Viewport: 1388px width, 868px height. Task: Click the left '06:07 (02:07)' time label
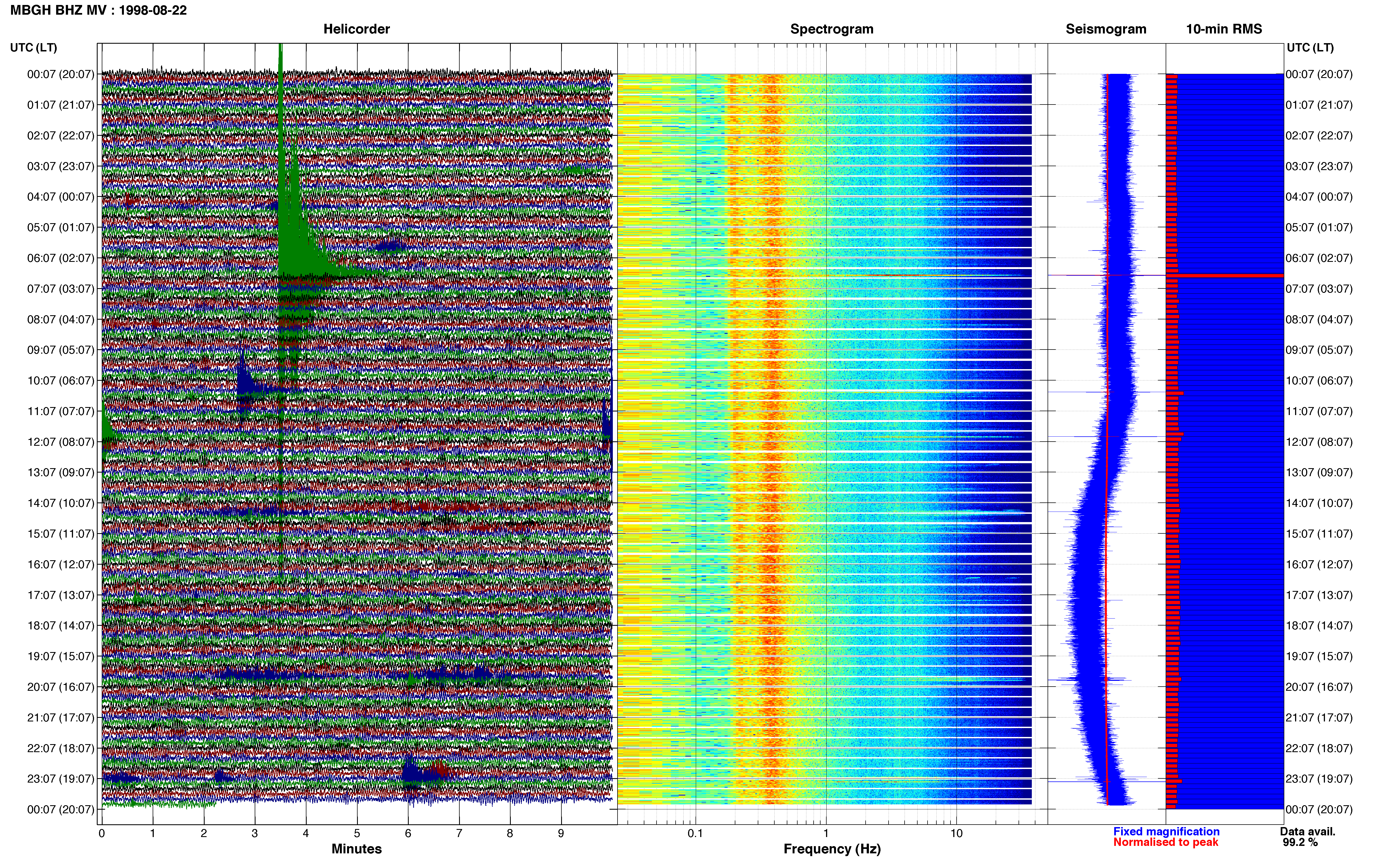(61, 258)
